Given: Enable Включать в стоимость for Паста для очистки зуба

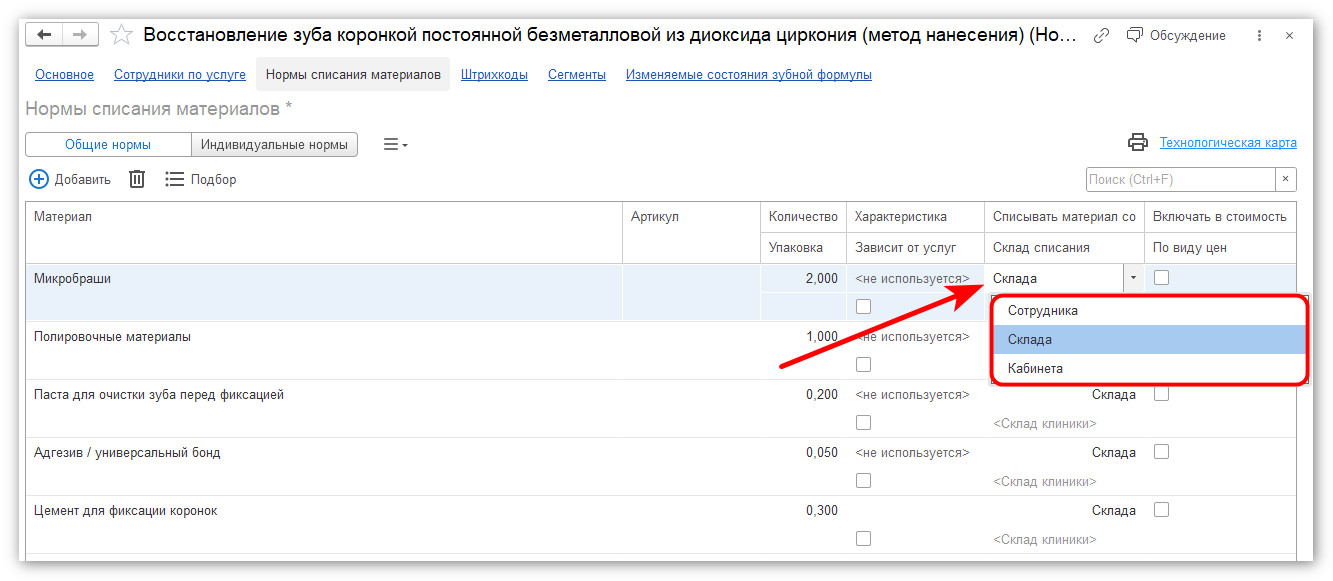Looking at the screenshot, I should (x=1161, y=394).
